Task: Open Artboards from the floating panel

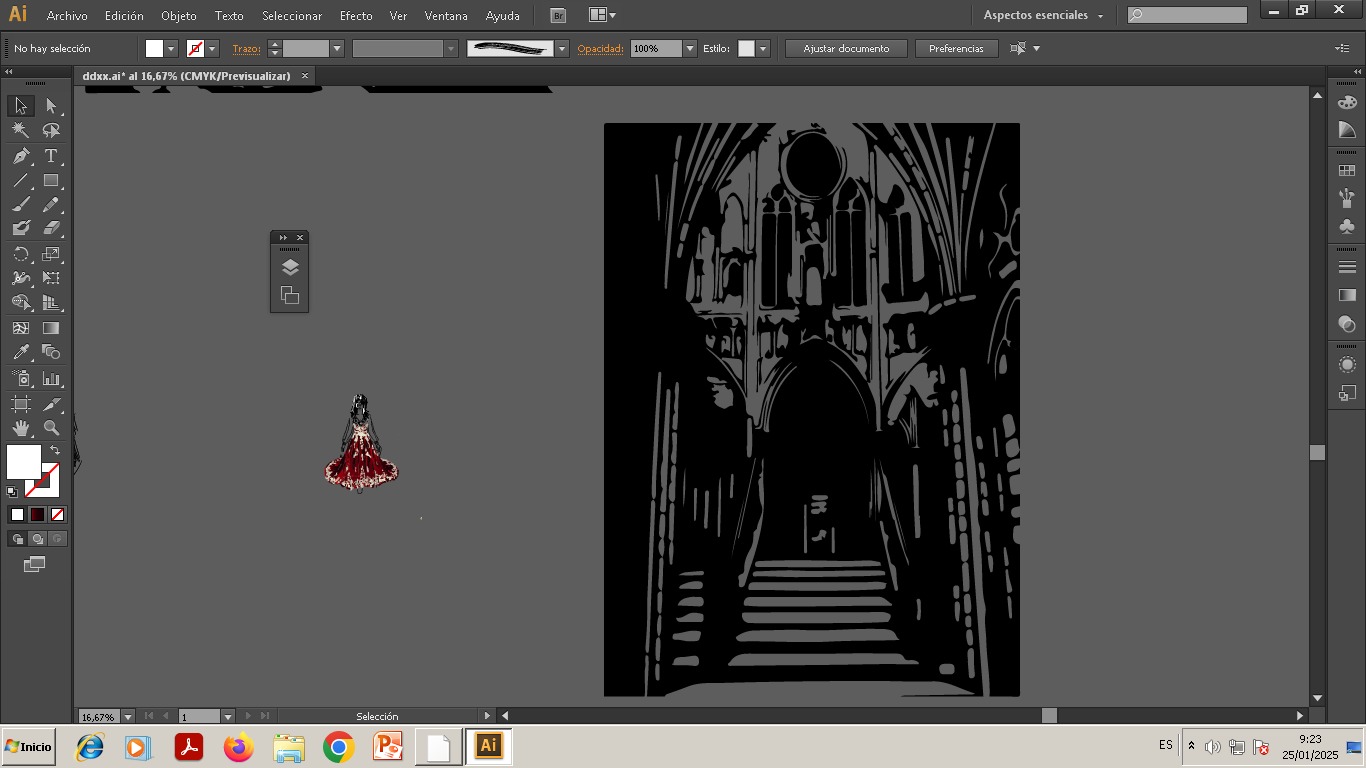Action: [x=290, y=295]
